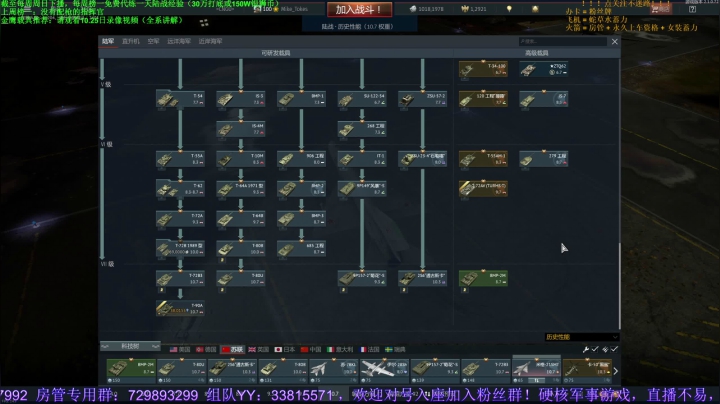Select the helicopter crew slot in lineup
The height and width of the screenshot is (404, 720).
pos(587,369)
